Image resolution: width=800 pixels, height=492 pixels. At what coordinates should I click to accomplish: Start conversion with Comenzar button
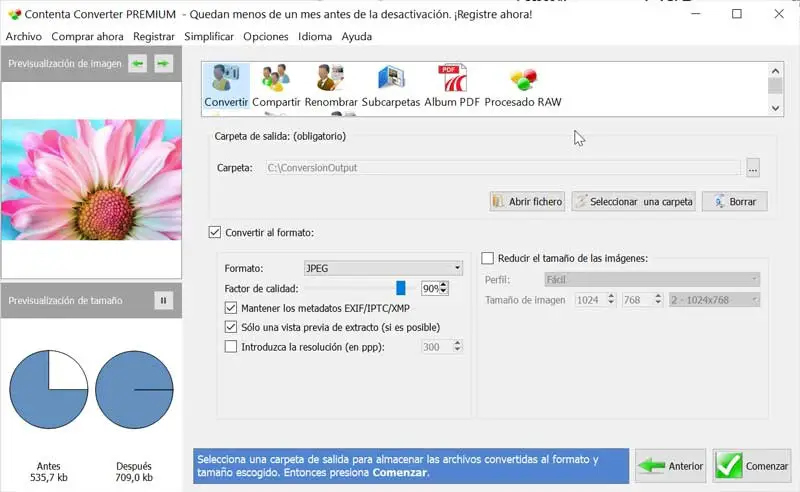(752, 466)
